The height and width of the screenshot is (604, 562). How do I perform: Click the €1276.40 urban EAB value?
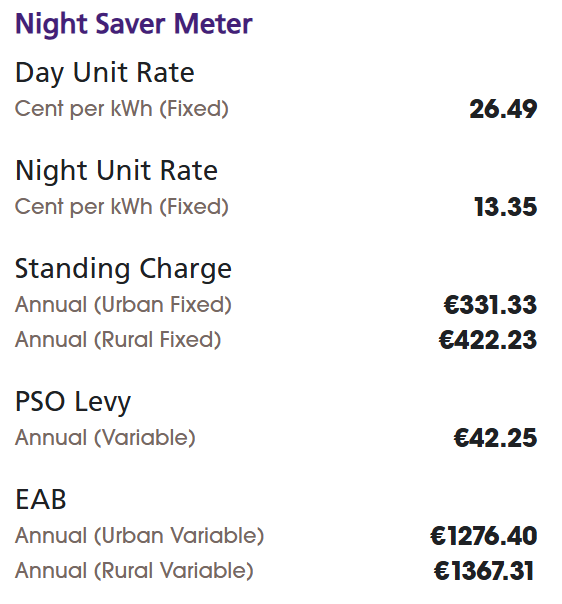[483, 536]
